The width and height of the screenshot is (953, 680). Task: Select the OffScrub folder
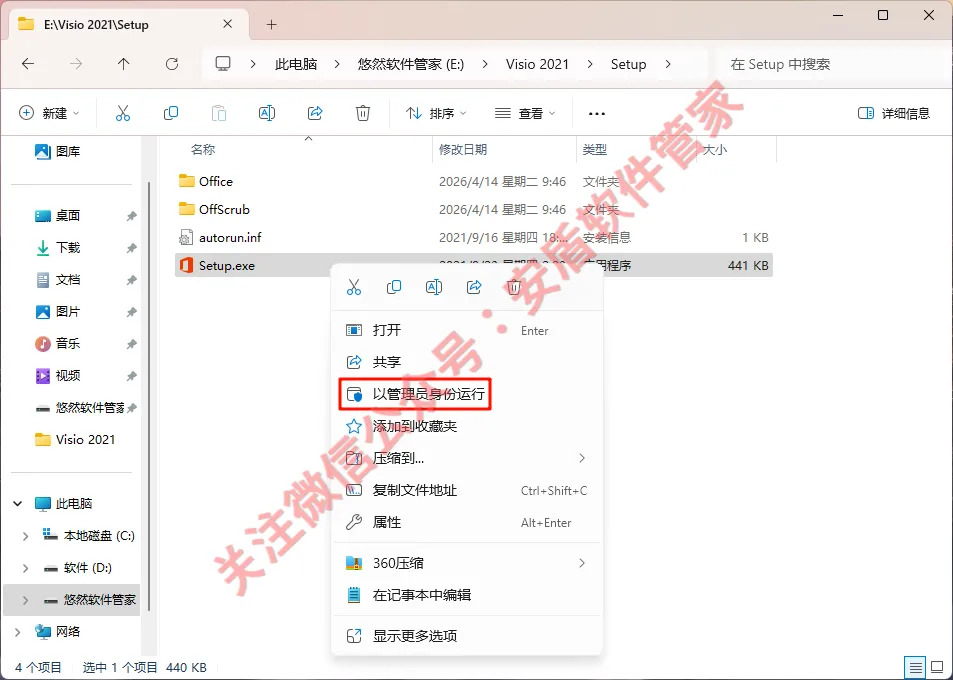(473, 209)
